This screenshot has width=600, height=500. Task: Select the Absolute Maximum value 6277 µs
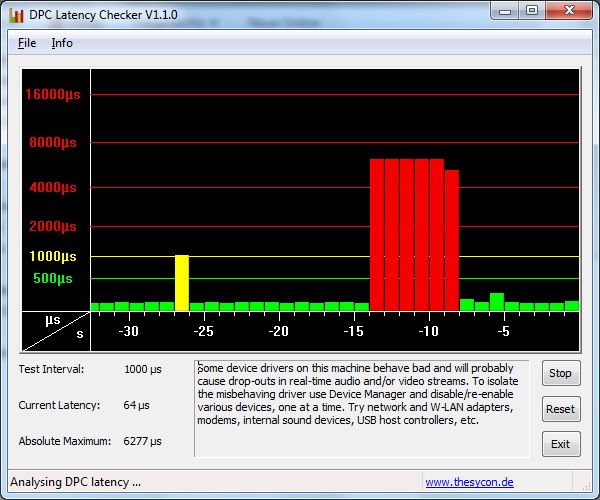click(x=142, y=441)
